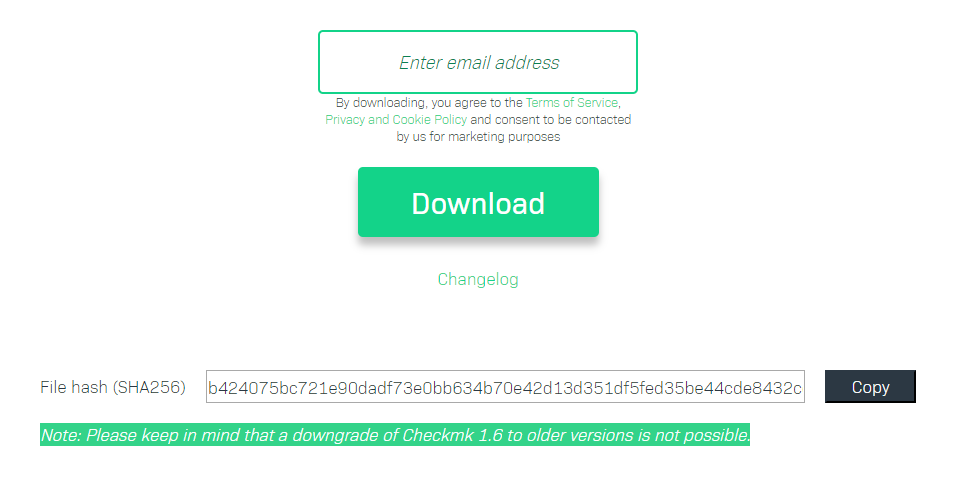Open the Changelog link

(x=478, y=279)
